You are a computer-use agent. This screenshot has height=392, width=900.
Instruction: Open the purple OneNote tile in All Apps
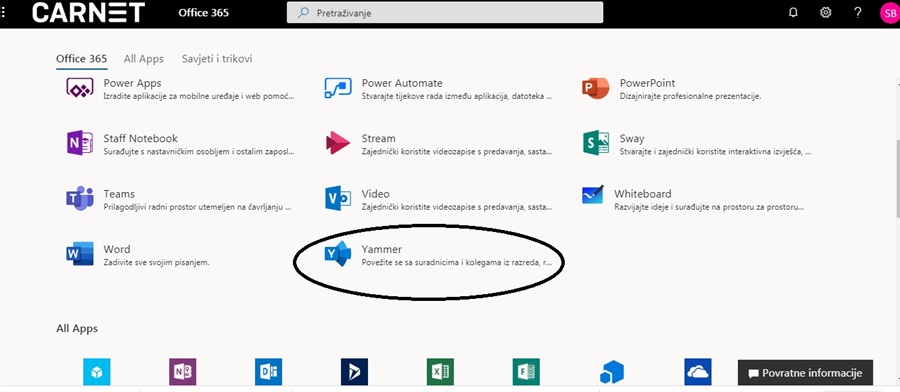[x=183, y=372]
